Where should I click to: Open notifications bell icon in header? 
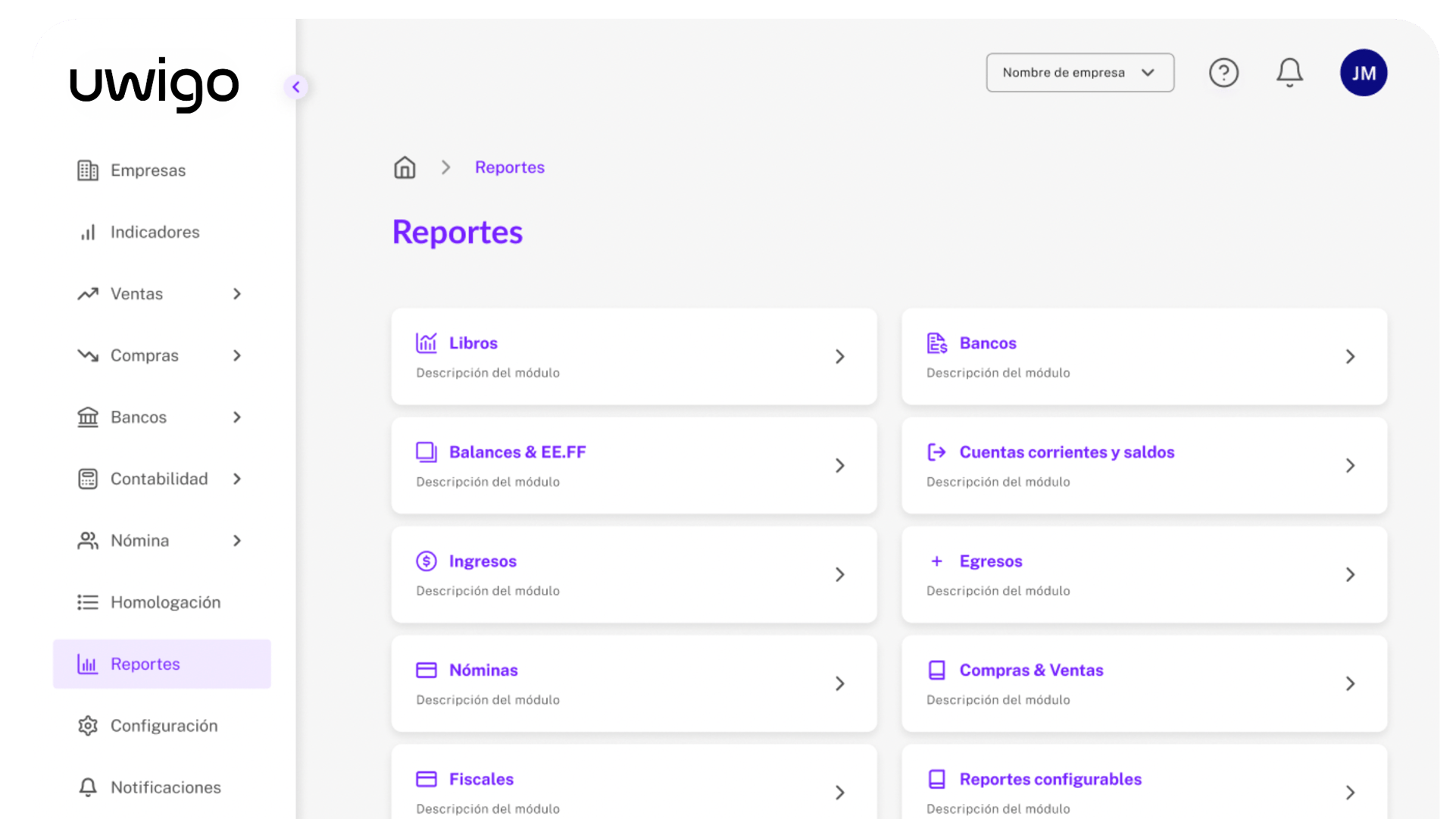click(x=1289, y=73)
